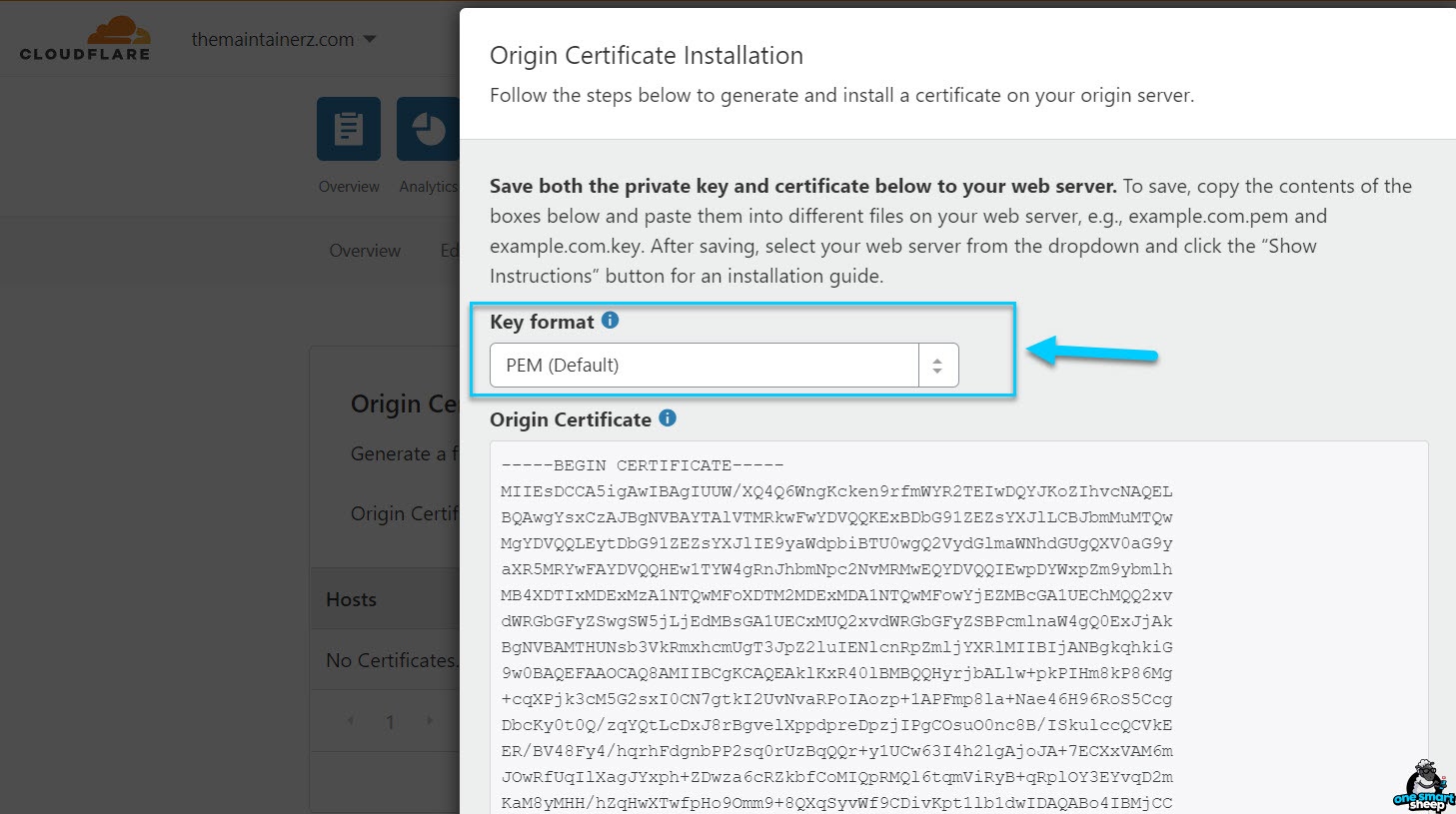Viewport: 1456px width, 814px height.
Task: Click the Origin Certificate info icon
Action: tap(668, 418)
